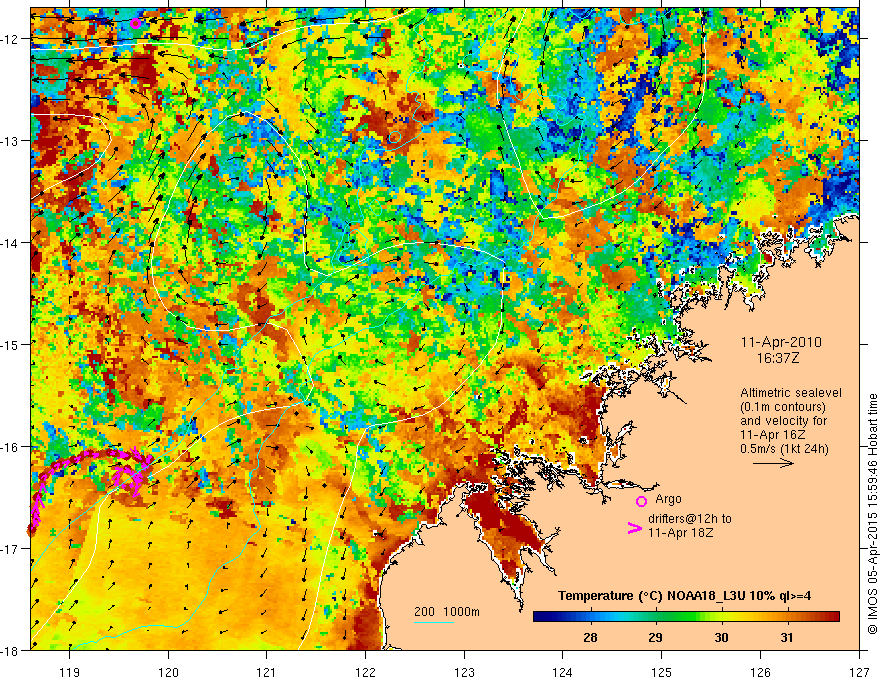Viewport: 880px width, 680px height.
Task: Click the 'and velocity for' text
Action: tap(783, 420)
